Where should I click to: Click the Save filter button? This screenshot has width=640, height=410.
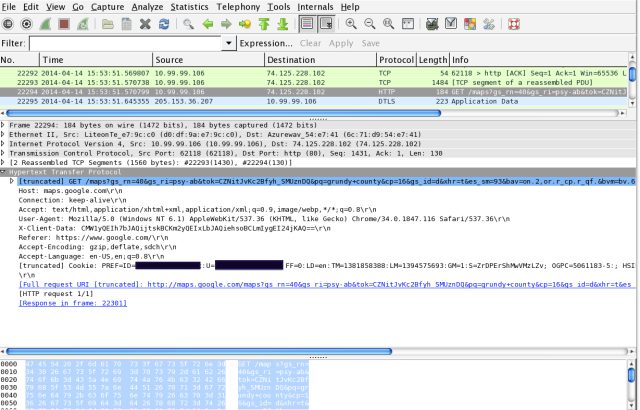point(371,43)
